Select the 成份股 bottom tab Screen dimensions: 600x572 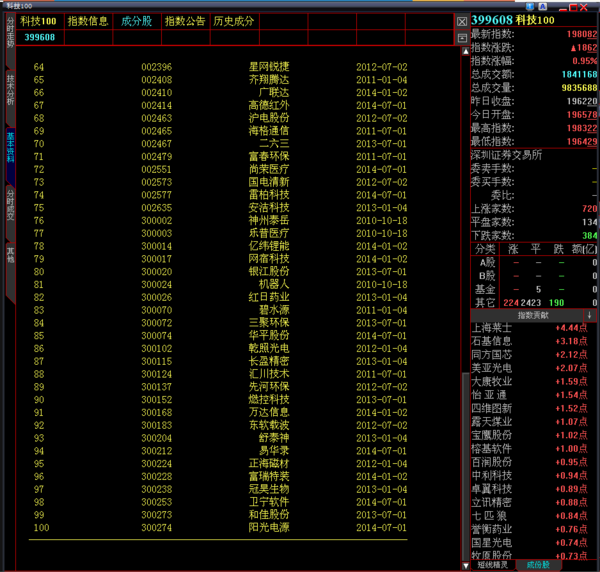click(x=539, y=565)
